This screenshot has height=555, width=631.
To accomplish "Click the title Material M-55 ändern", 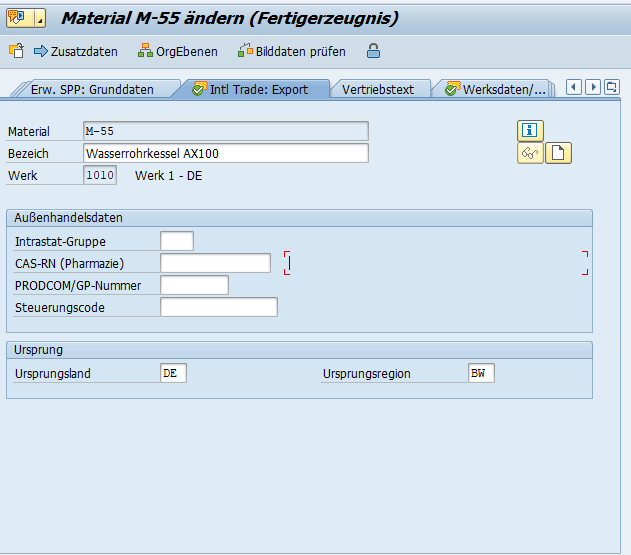I will (x=230, y=19).
